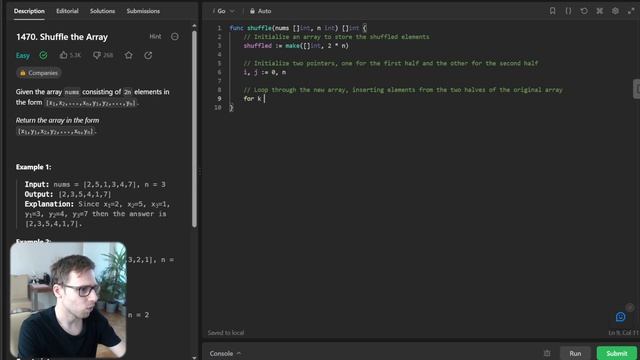This screenshot has width=640, height=360.
Task: Click the share problem icon
Action: click(x=148, y=55)
